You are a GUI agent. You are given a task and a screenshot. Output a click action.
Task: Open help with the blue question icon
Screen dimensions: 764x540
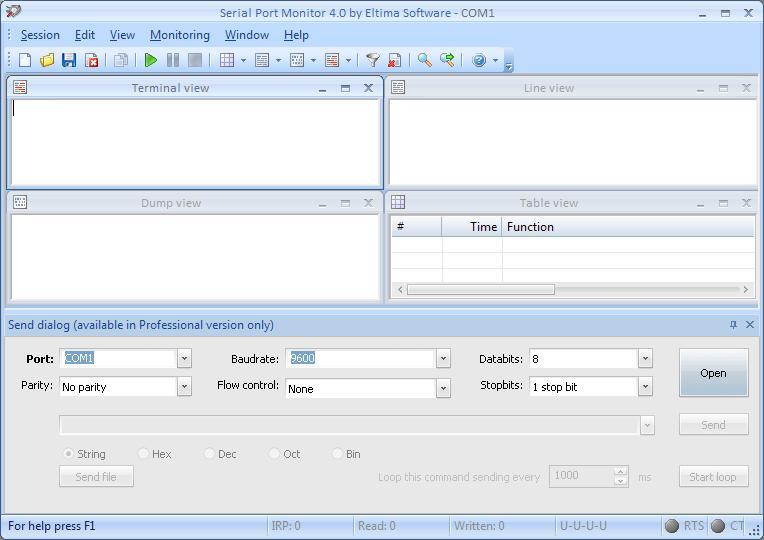(479, 60)
